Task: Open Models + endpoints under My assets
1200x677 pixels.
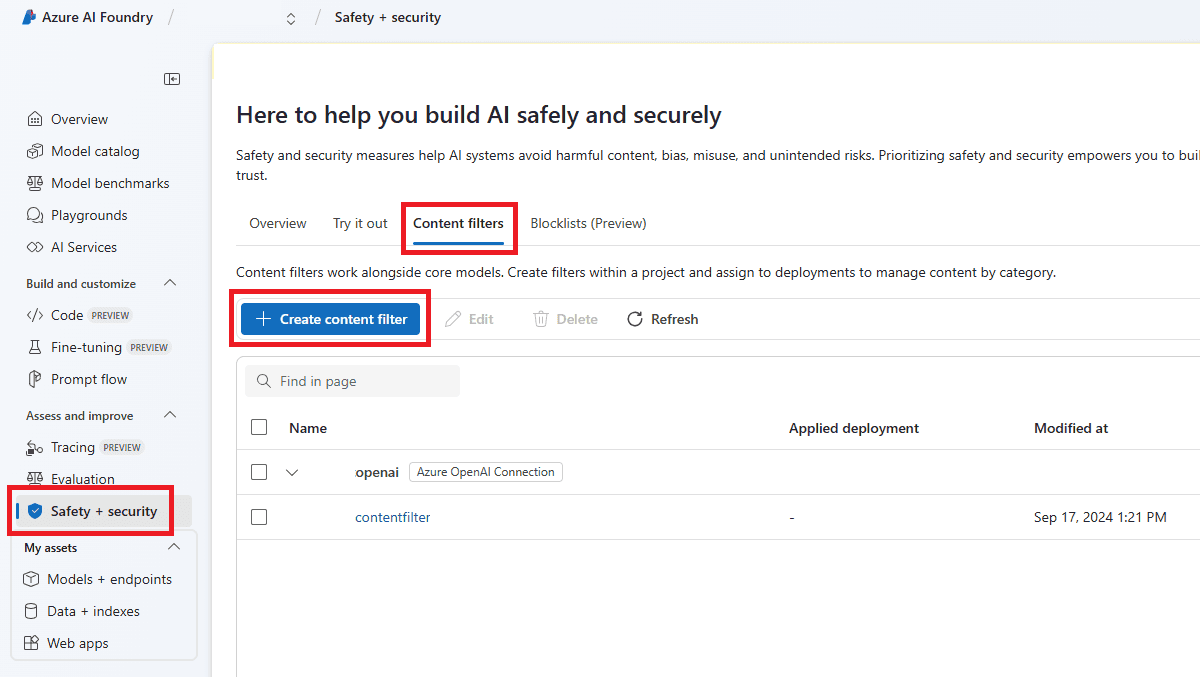Action: 108,579
